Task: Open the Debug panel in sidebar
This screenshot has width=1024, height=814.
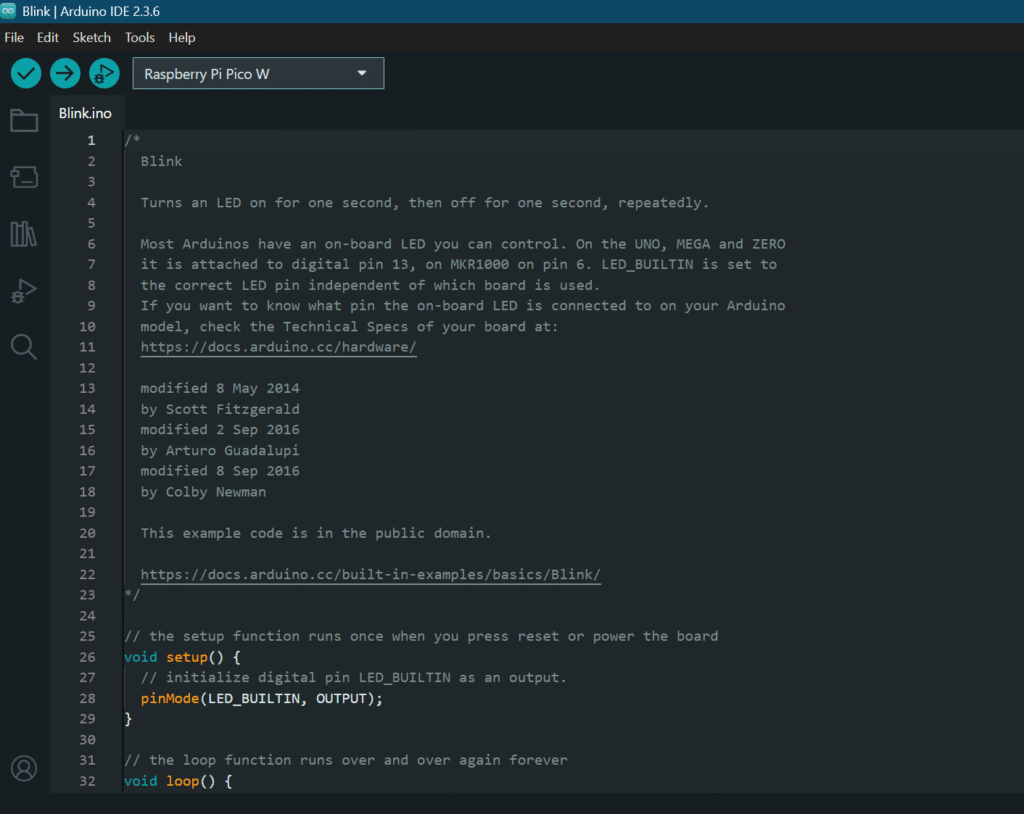Action: point(24,291)
